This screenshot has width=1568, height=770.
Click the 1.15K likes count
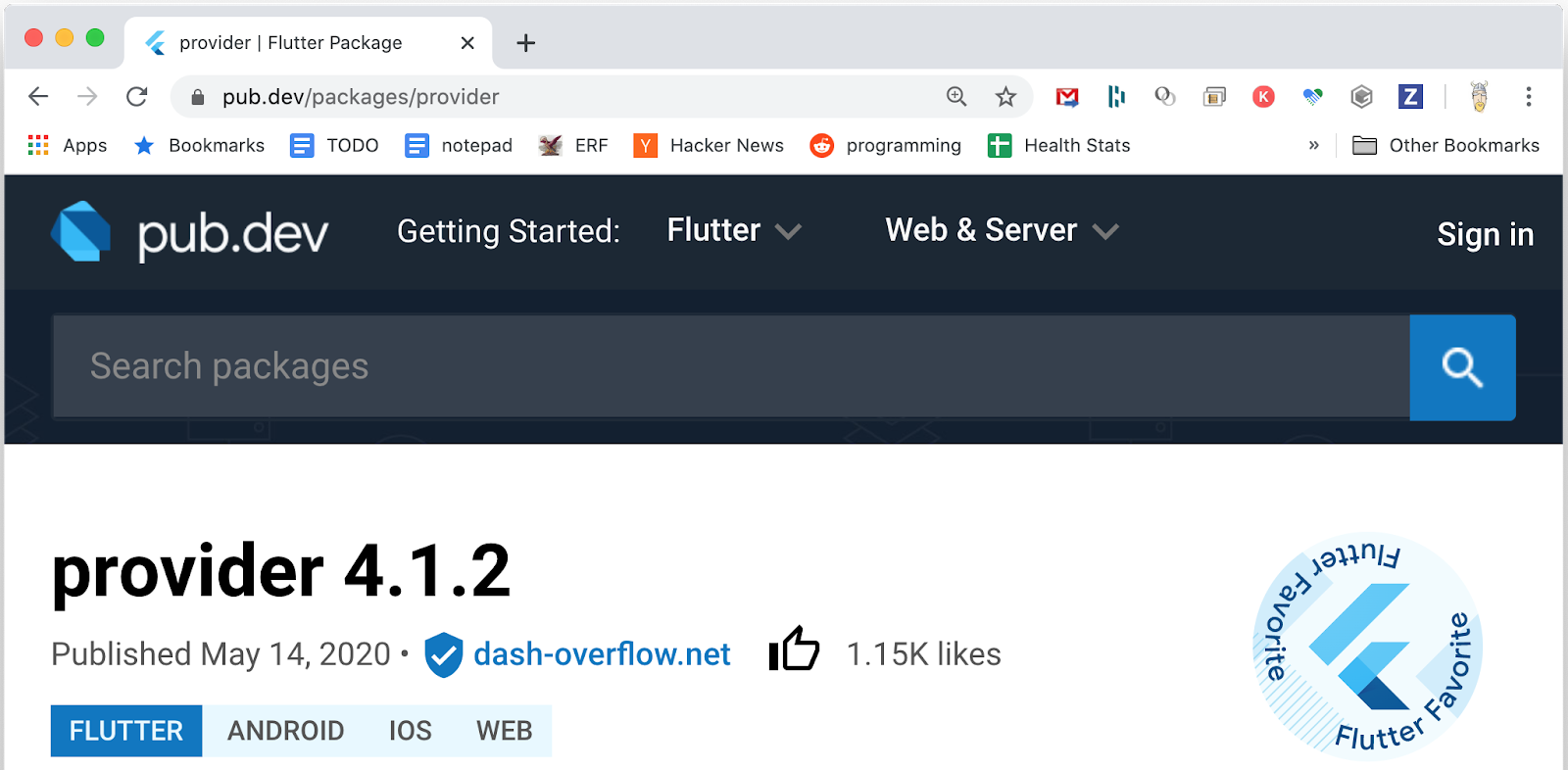(923, 653)
